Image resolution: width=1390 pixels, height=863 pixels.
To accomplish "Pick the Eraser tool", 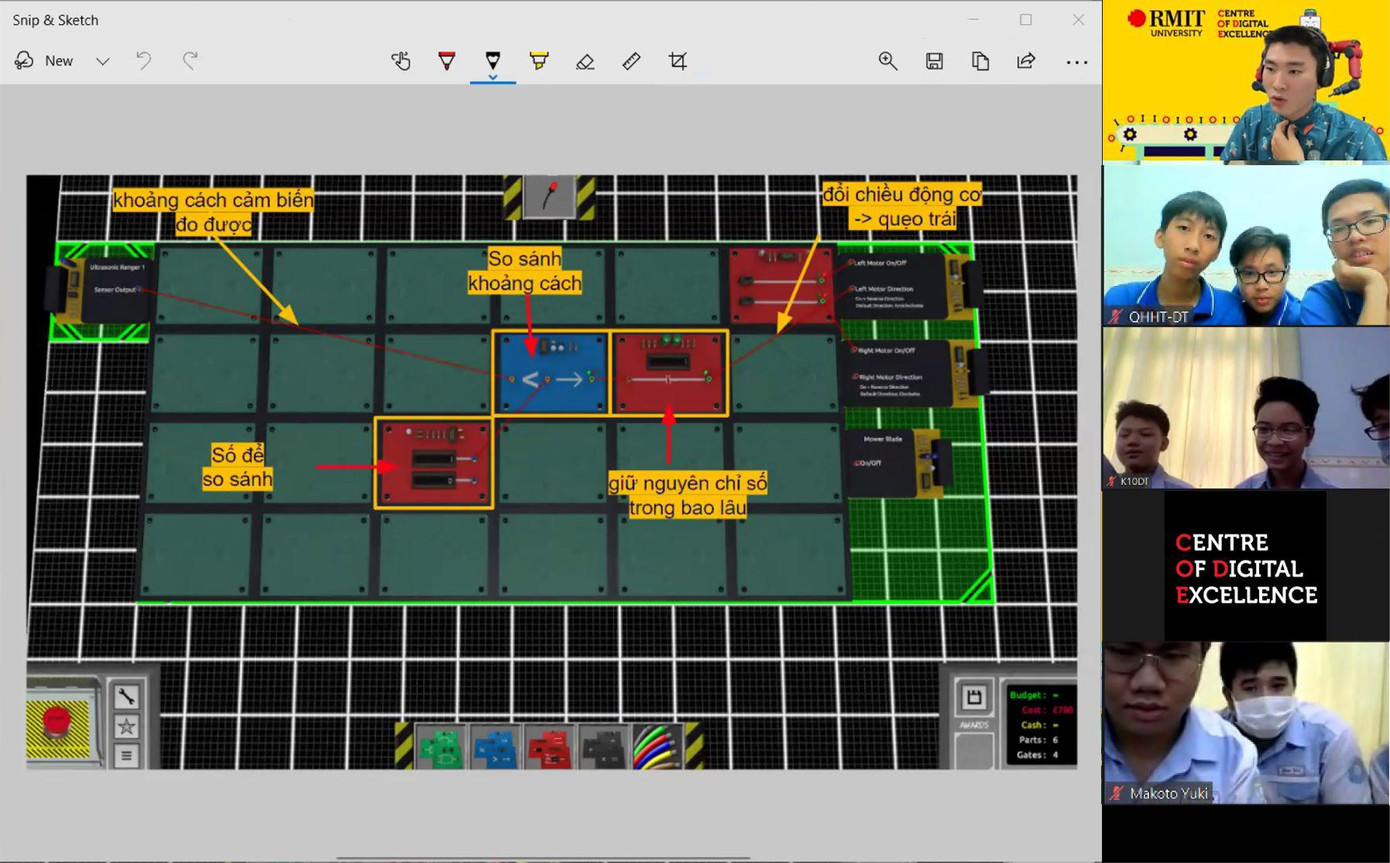I will (x=585, y=61).
